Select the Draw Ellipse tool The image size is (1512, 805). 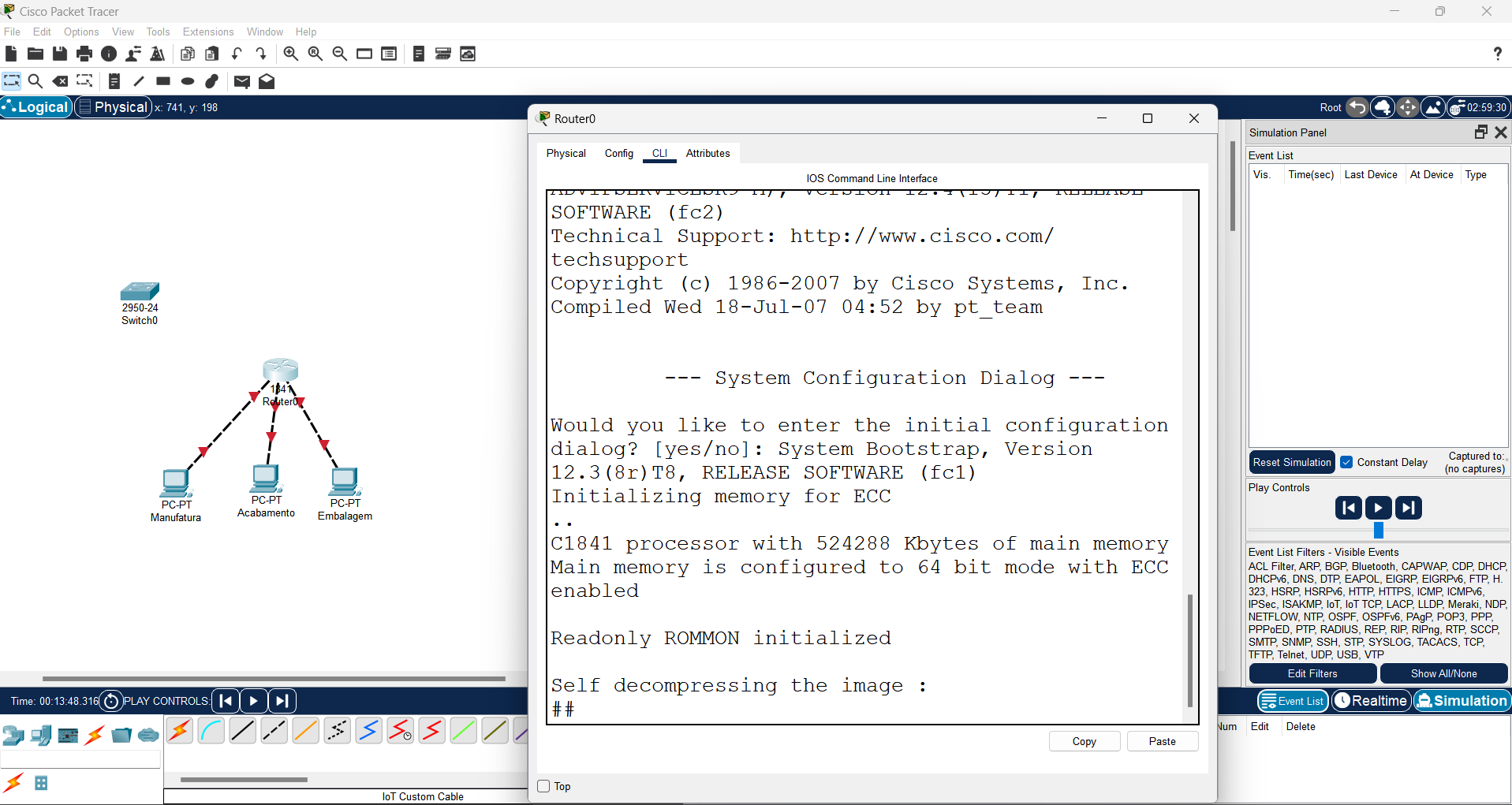(188, 81)
